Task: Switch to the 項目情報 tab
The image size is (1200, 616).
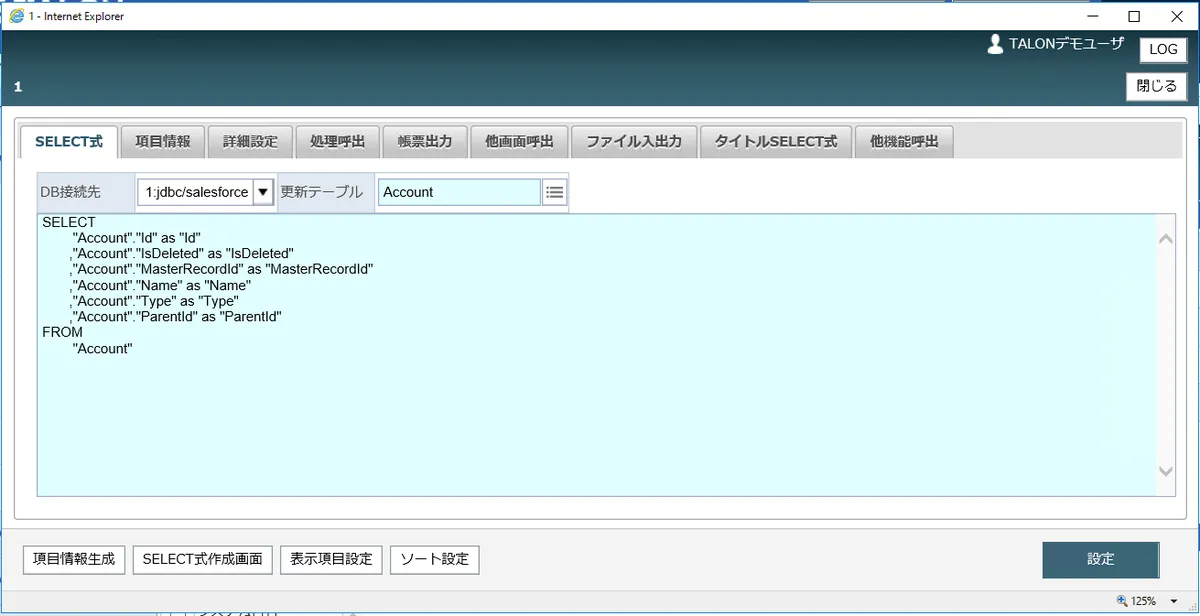Action: point(163,142)
